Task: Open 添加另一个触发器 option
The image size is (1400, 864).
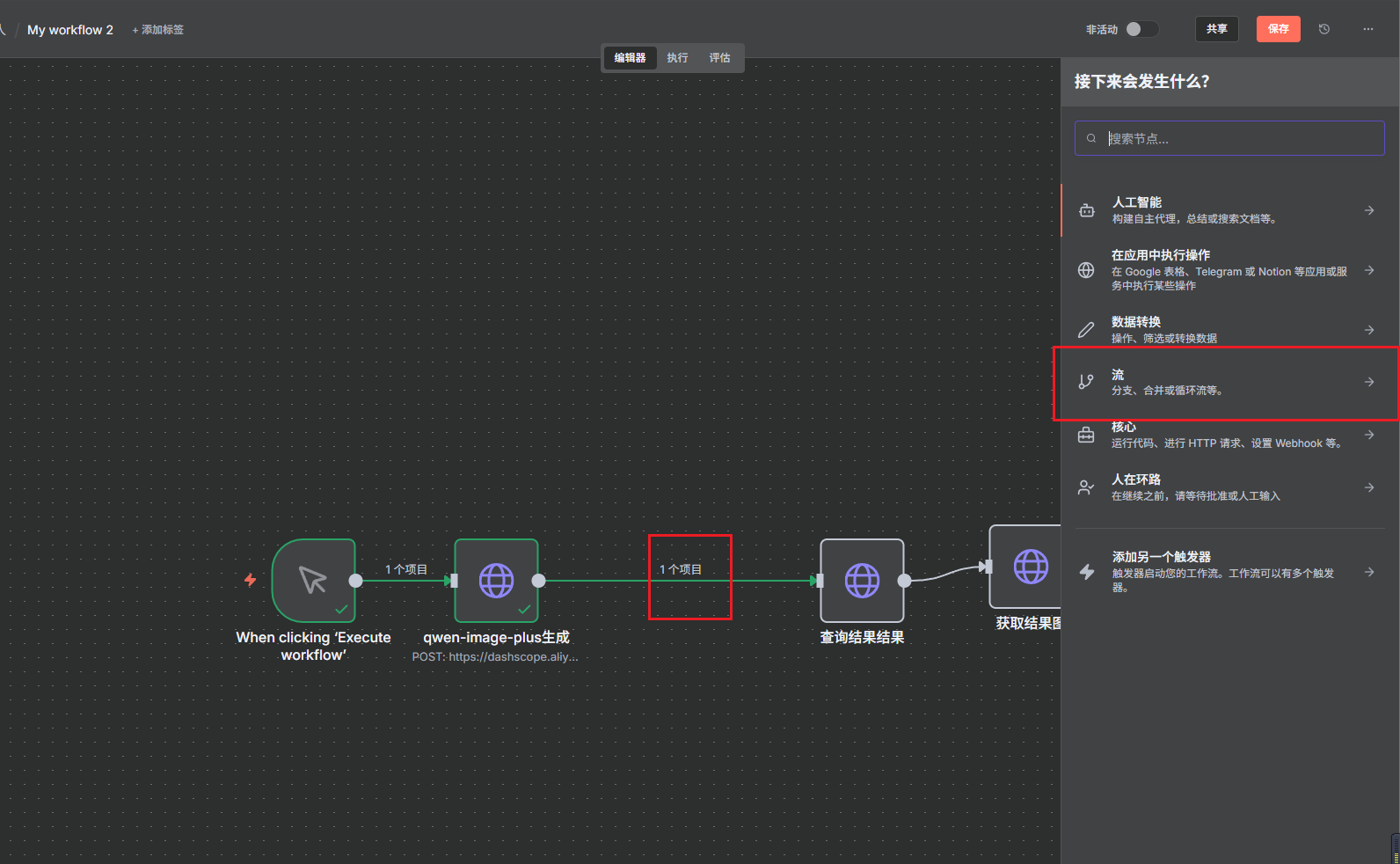Action: 1229,572
